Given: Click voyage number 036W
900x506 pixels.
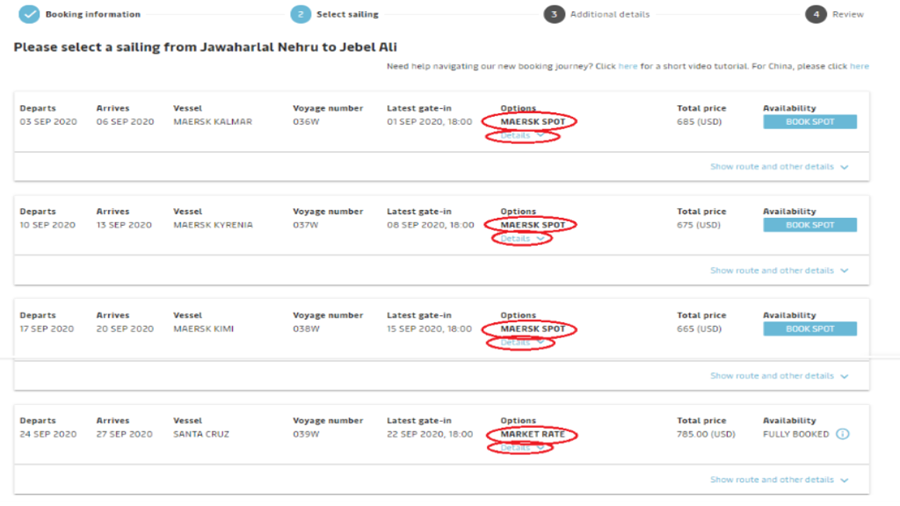Looking at the screenshot, I should pyautogui.click(x=306, y=122).
